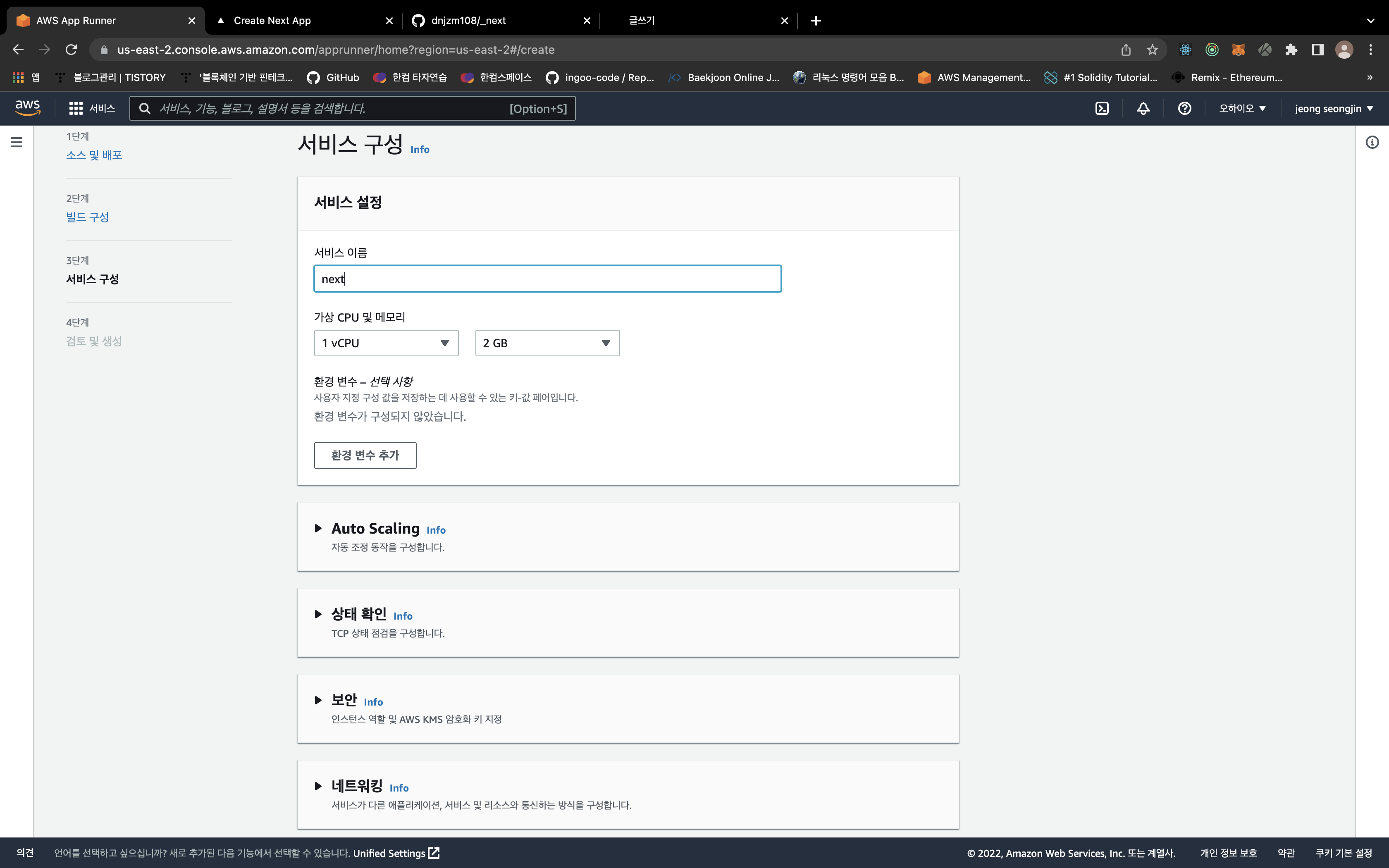
Task: Bookmark this page with the star icon
Action: (1152, 50)
